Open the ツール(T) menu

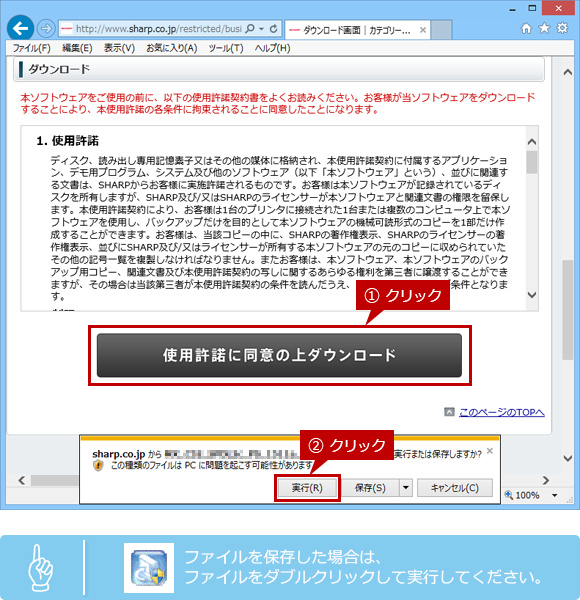click(226, 48)
